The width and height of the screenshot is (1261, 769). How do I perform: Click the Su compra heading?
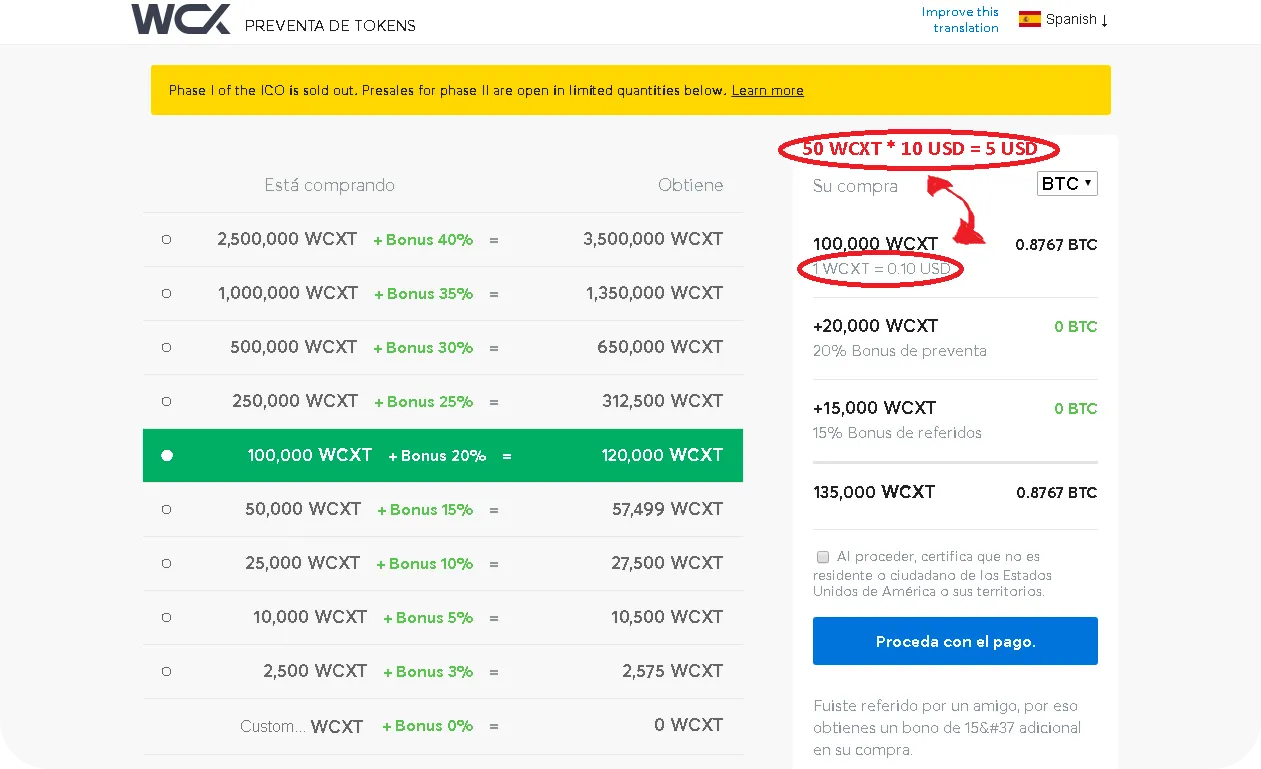coord(855,186)
